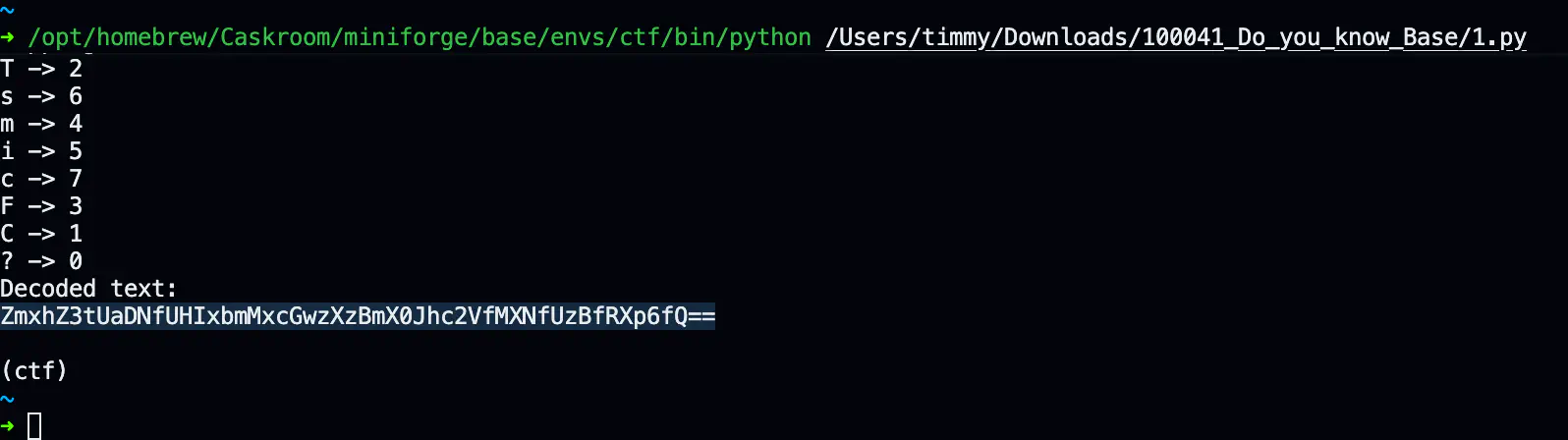This screenshot has width=1568, height=440.
Task: Click the '==' padding ending the decoded string
Action: pyautogui.click(x=701, y=316)
